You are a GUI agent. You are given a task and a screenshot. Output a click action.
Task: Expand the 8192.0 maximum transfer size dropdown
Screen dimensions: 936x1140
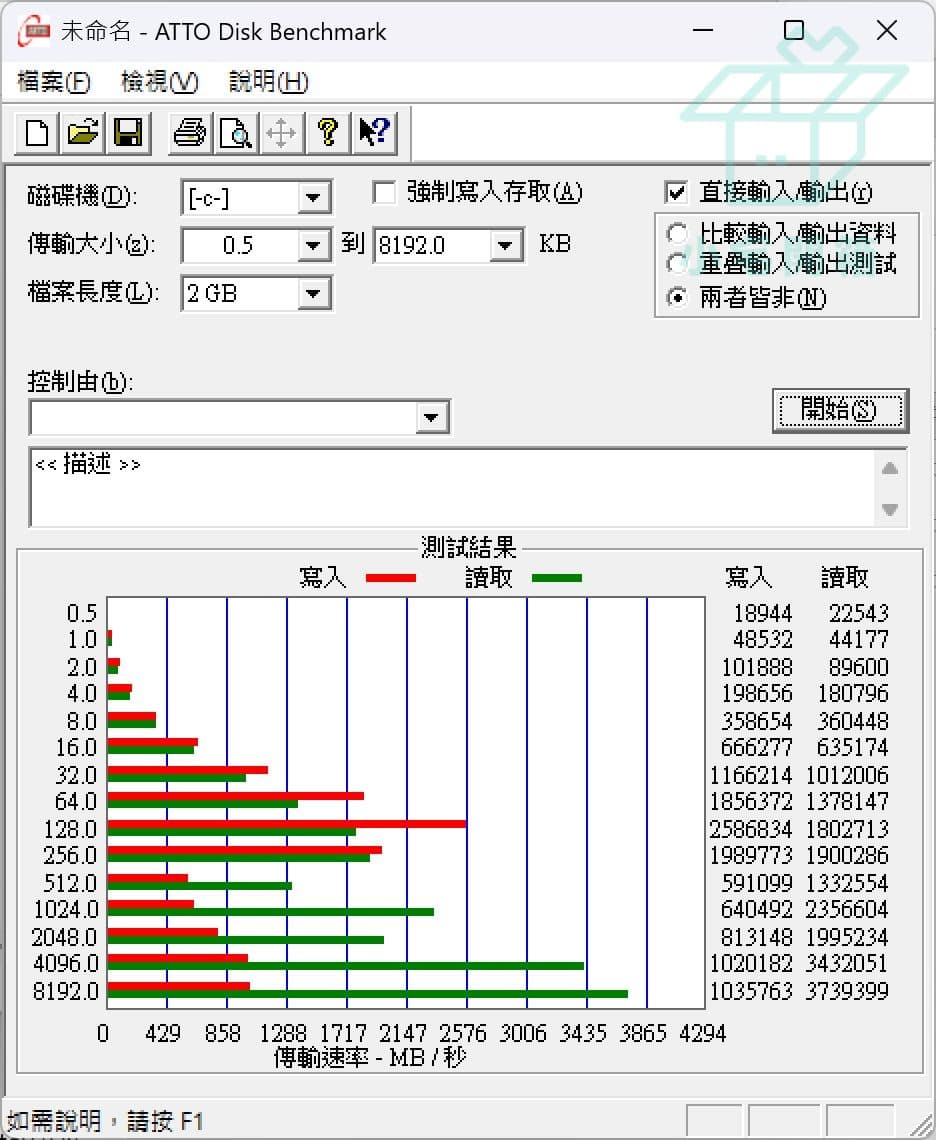pos(505,246)
